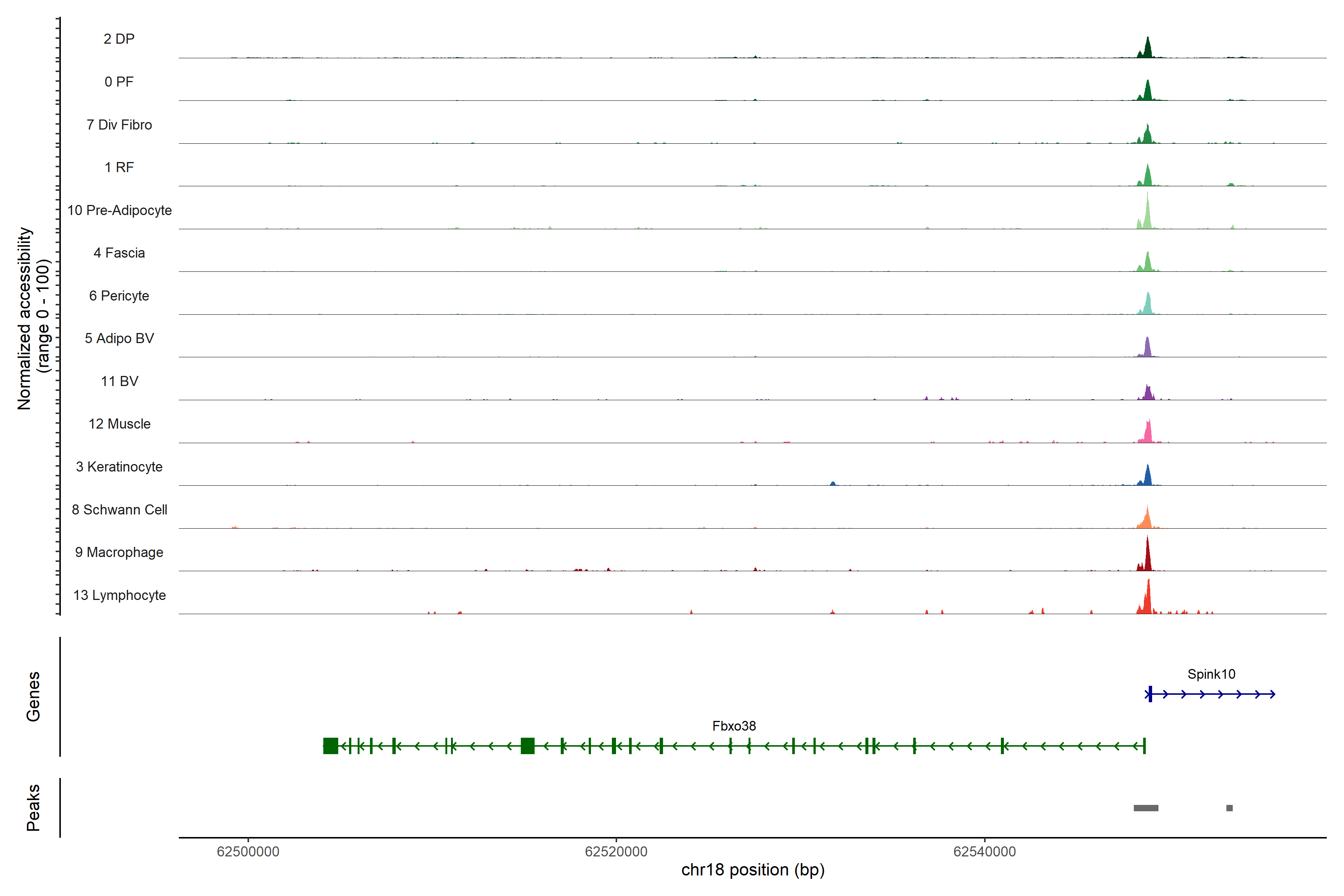Click the Peaks panel label
Viewport: 1344px width, 896px height.
pyautogui.click(x=33, y=807)
